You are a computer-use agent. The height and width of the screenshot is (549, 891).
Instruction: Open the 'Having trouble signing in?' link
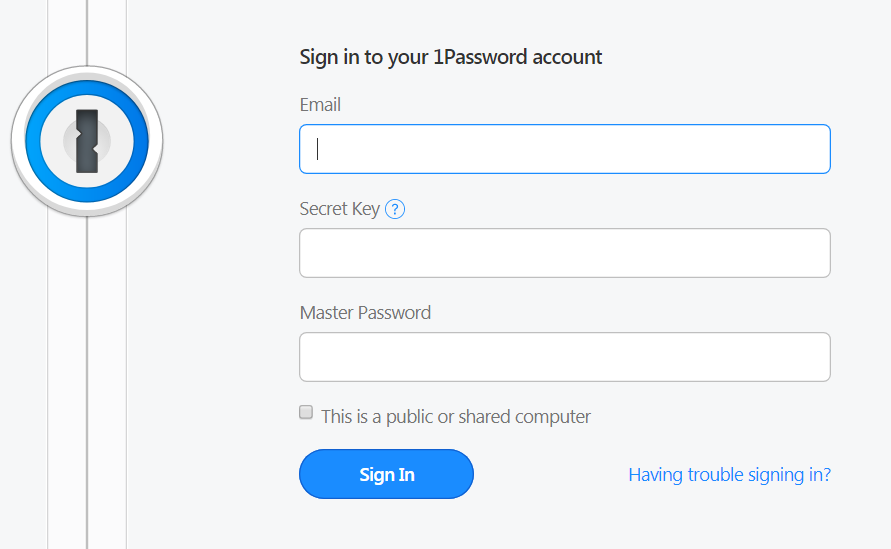tap(730, 475)
